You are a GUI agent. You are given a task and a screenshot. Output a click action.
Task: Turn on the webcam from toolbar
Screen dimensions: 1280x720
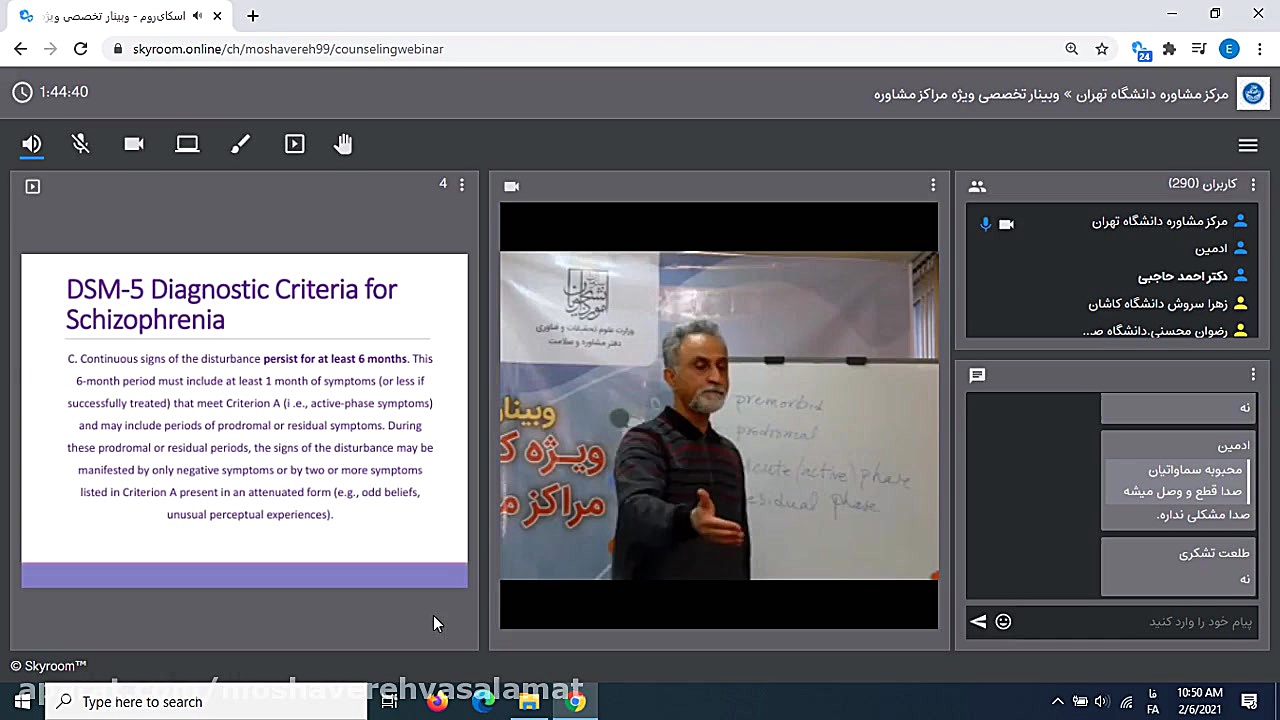click(134, 144)
